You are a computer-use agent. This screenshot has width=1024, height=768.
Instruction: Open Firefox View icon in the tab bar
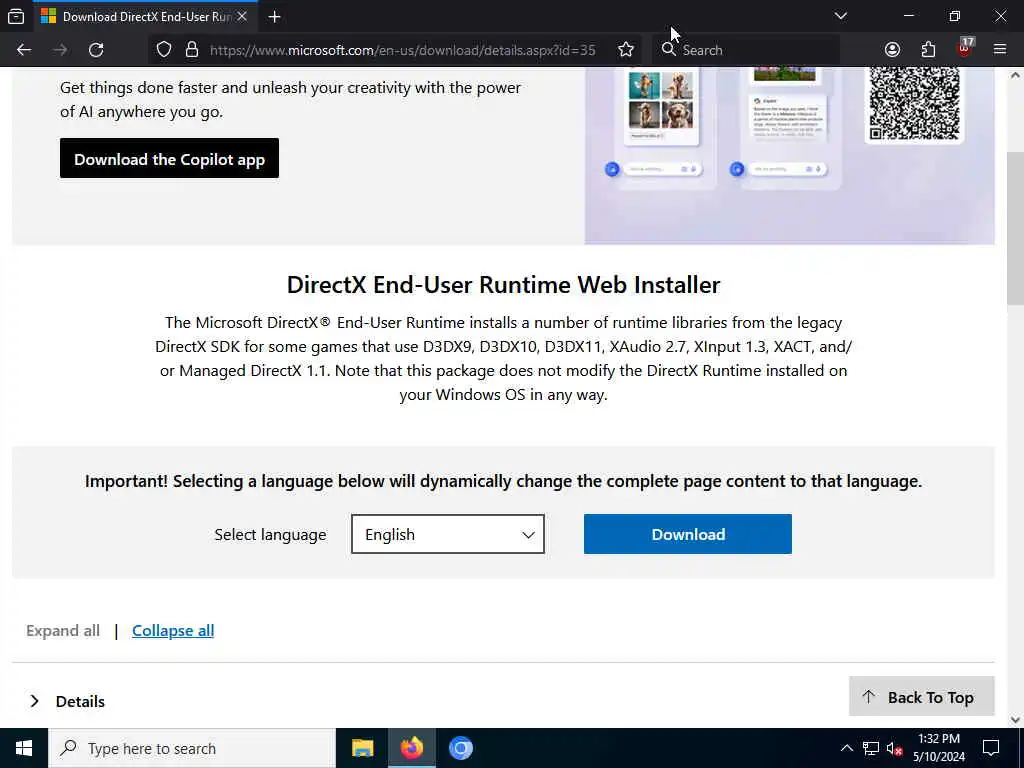tap(16, 16)
